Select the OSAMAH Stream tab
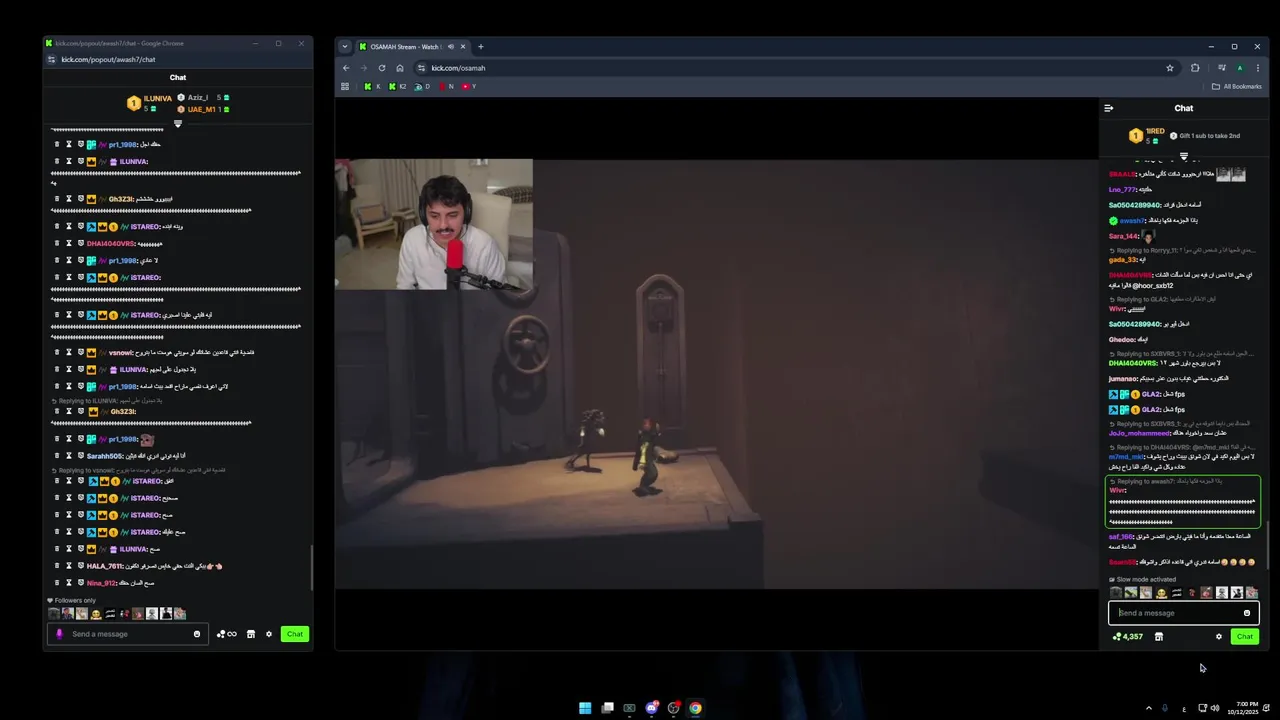This screenshot has width=1280, height=720. (x=414, y=47)
